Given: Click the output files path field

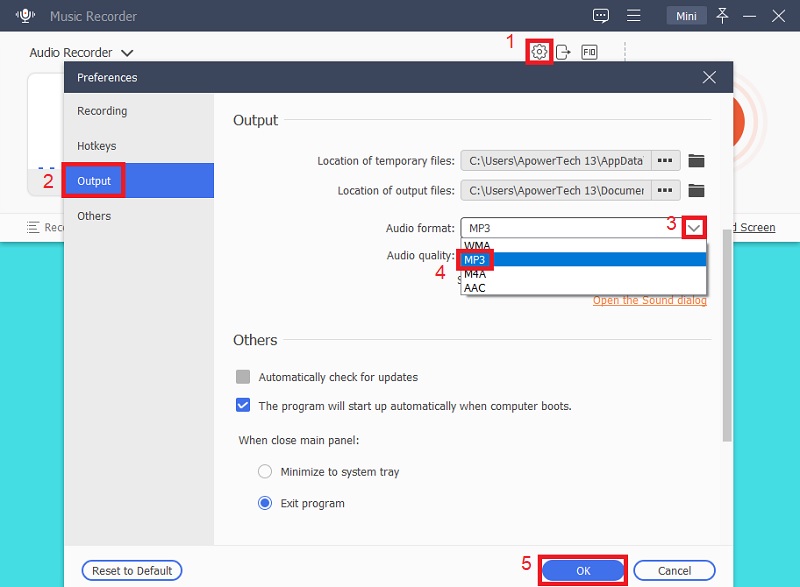Looking at the screenshot, I should tap(556, 190).
